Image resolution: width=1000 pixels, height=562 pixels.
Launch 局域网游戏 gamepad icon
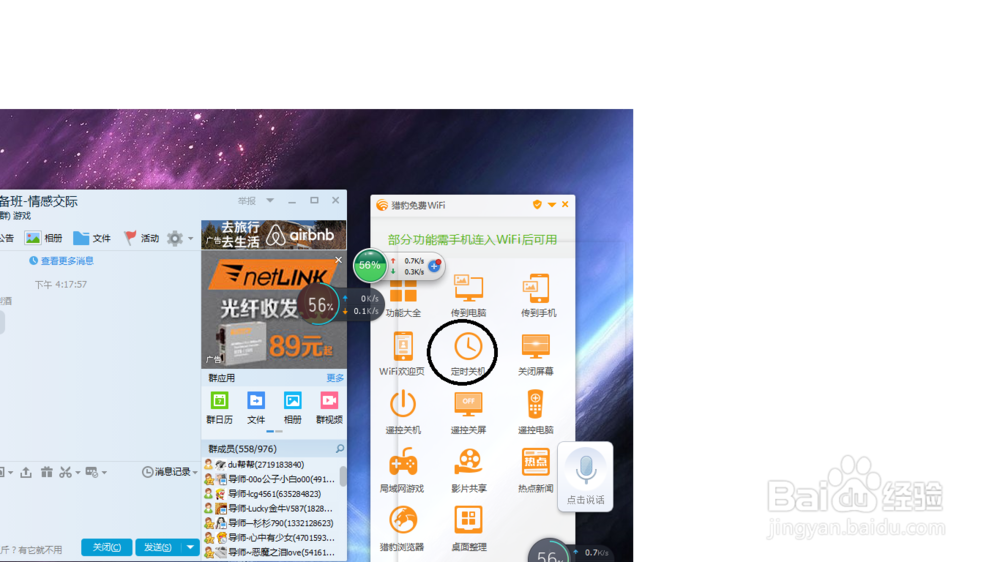[403, 462]
